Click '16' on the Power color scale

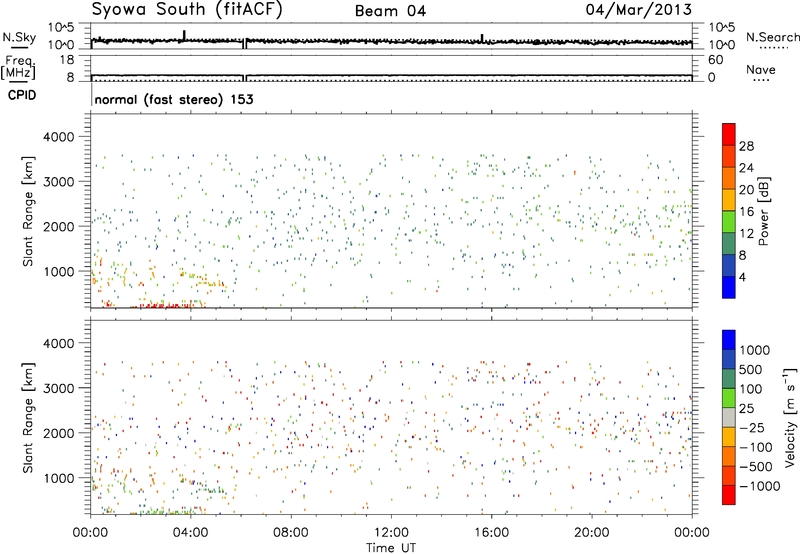[x=746, y=212]
